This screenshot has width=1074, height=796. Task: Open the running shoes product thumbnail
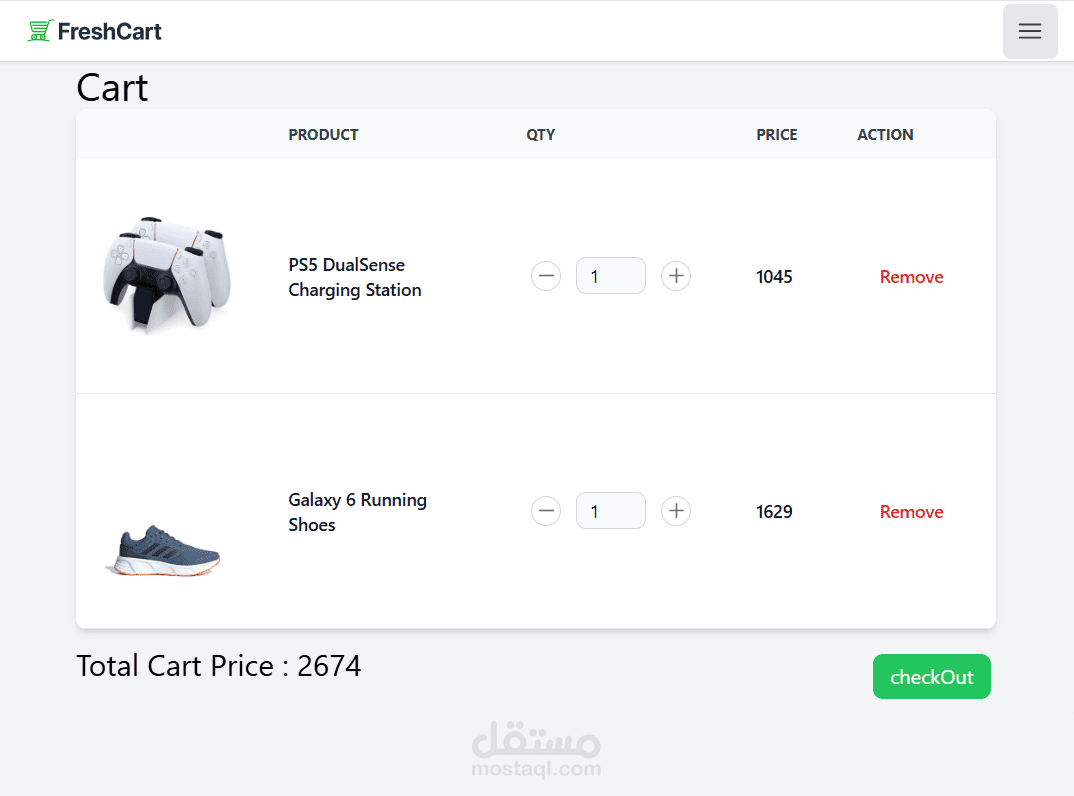click(x=163, y=550)
